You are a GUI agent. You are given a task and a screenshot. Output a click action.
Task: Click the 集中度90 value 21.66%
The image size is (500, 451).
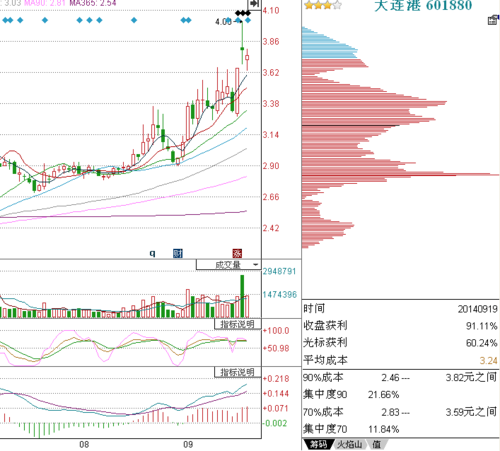pyautogui.click(x=384, y=395)
